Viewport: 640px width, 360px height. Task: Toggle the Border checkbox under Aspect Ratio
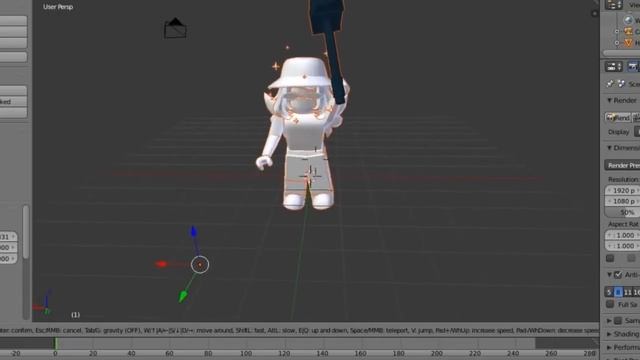tap(610, 258)
